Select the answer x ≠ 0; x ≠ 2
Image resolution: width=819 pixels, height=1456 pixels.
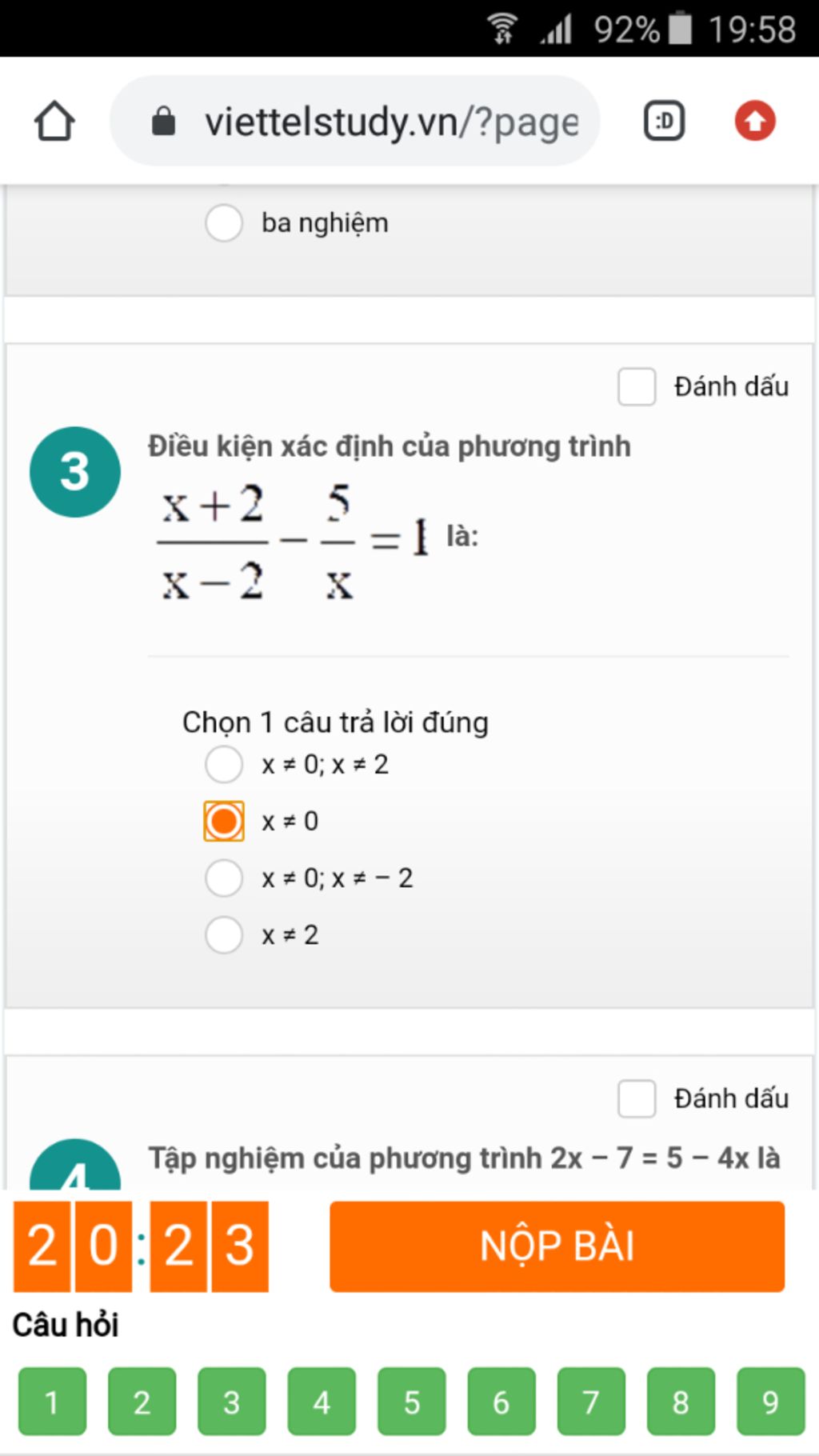[x=224, y=765]
